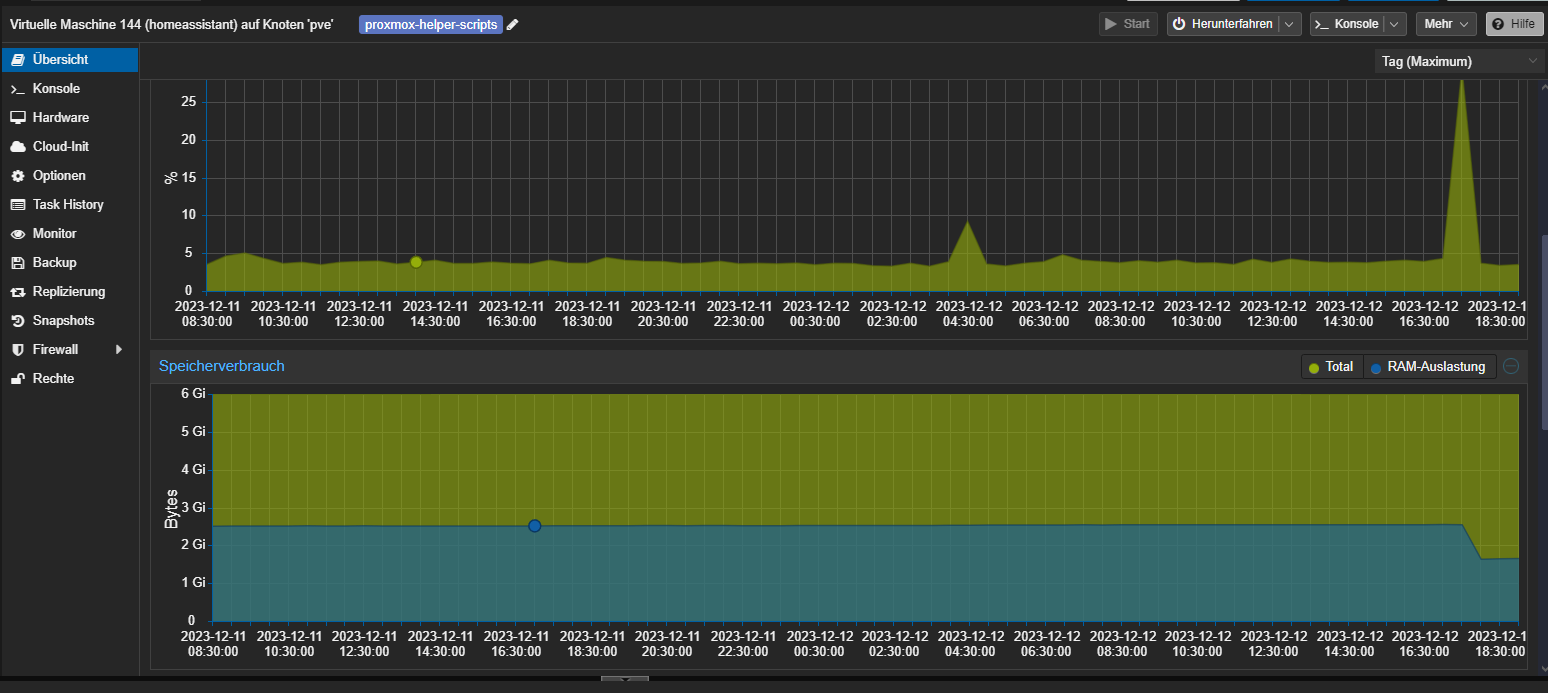The height and width of the screenshot is (693, 1548).
Task: Expand the Firewall submenu arrow
Action: pyautogui.click(x=119, y=350)
